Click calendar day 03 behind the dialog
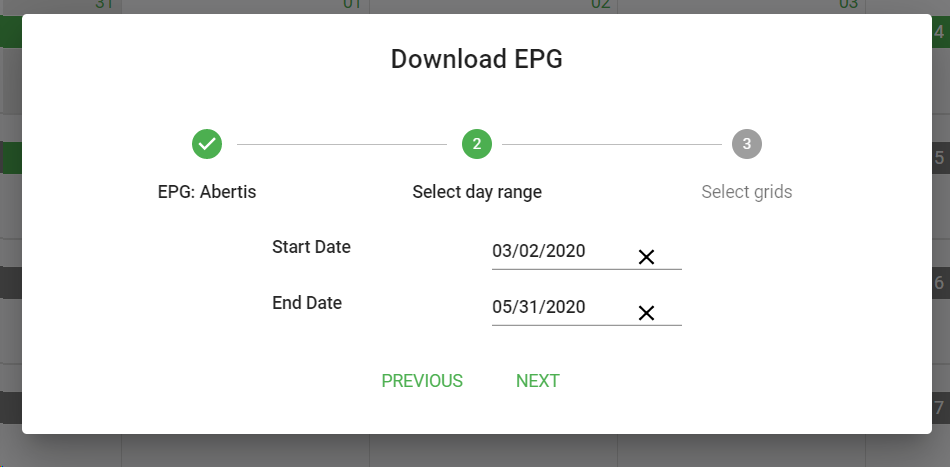The image size is (950, 467). click(848, 5)
